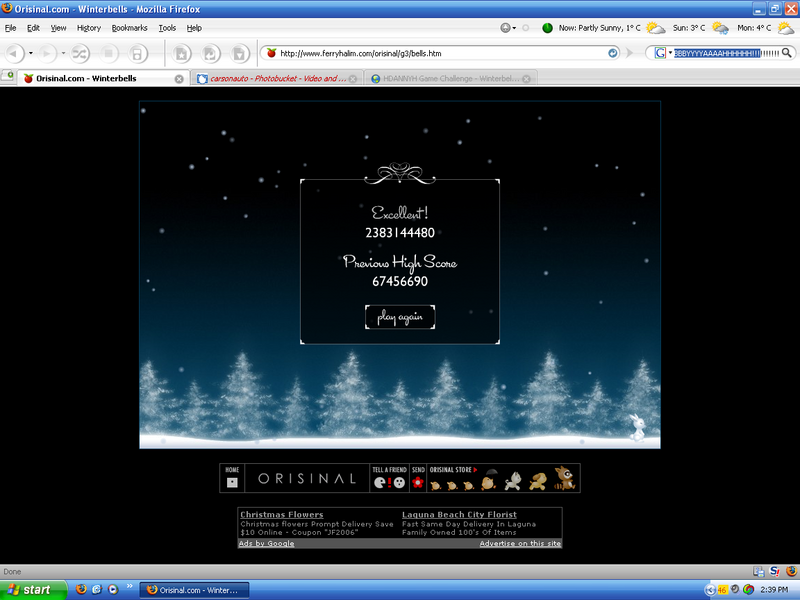Click the floppy-disk save toolbar button
The height and width of the screenshot is (600, 800).
tap(137, 53)
